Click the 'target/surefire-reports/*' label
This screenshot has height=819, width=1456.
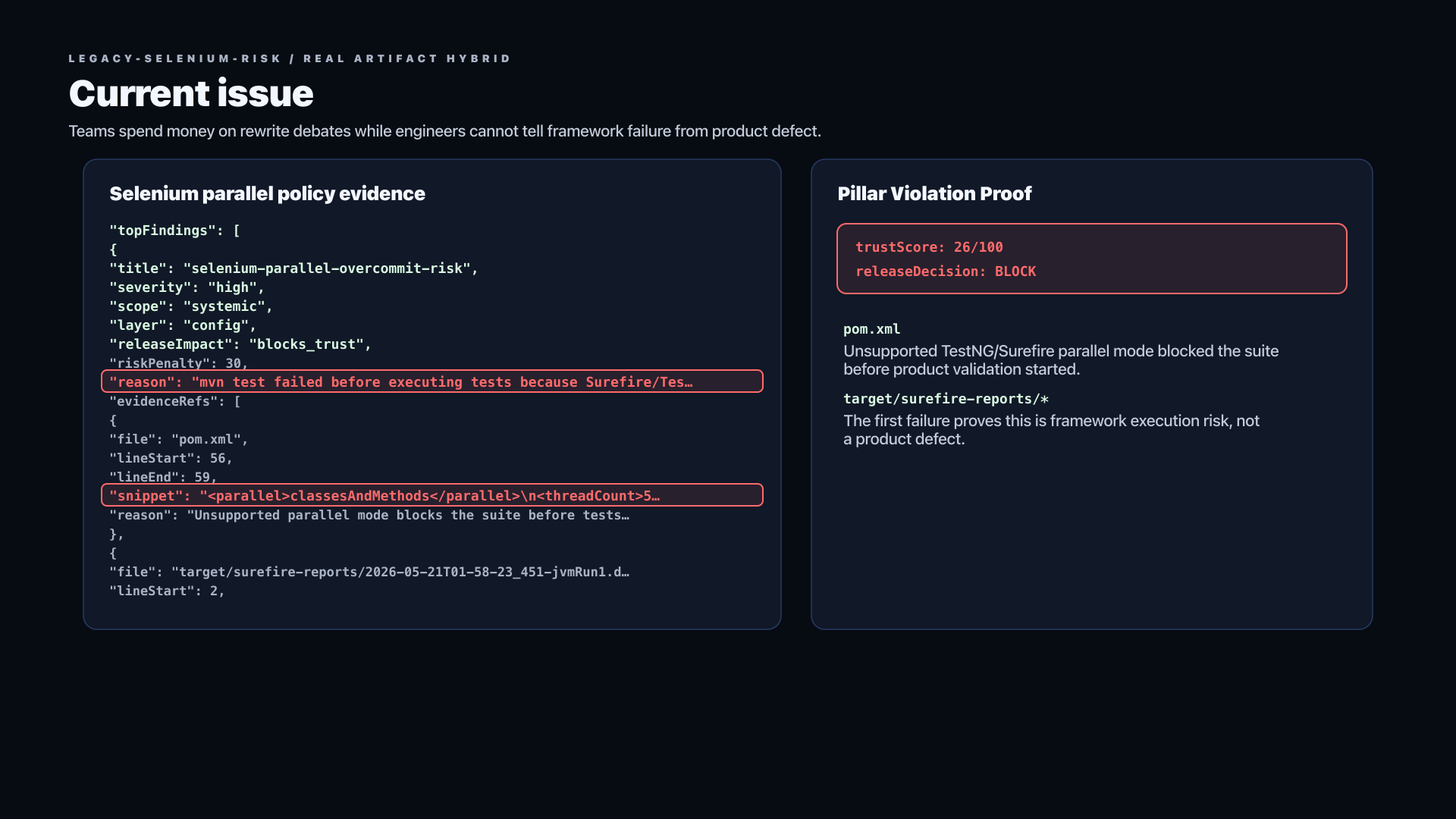pos(946,399)
